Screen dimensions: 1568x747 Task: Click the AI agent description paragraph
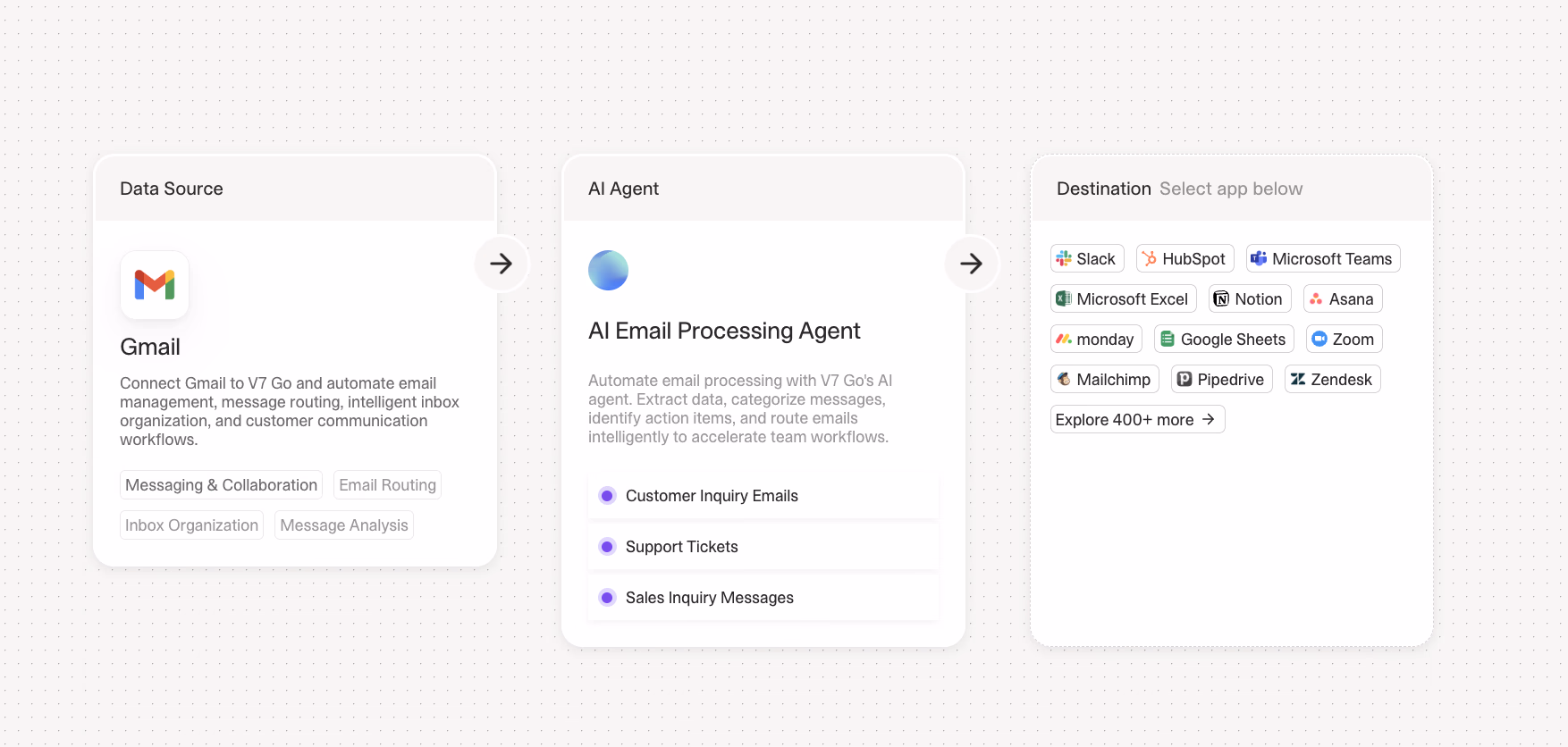(x=740, y=408)
